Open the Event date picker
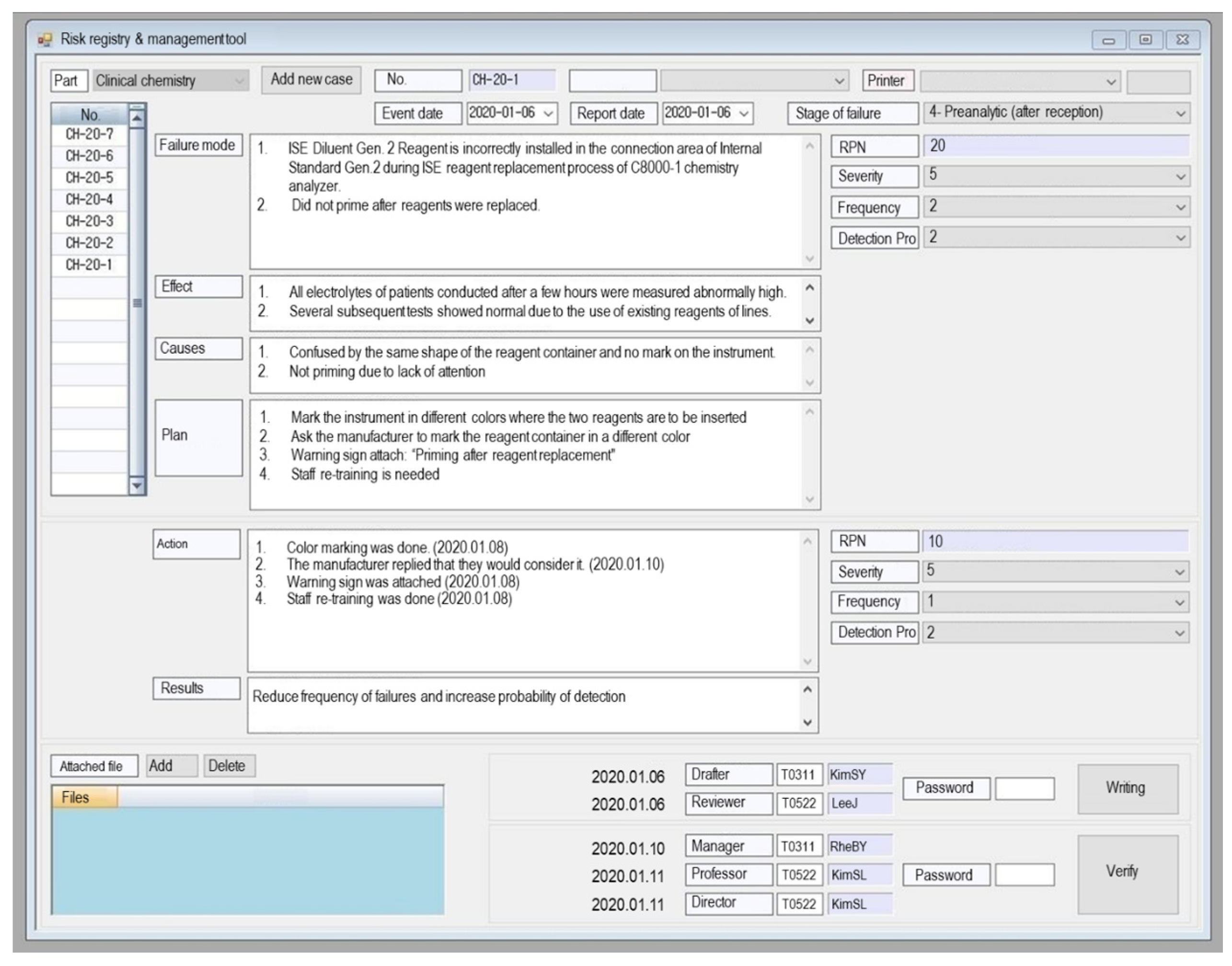This screenshot has height=966, width=1232. (548, 113)
